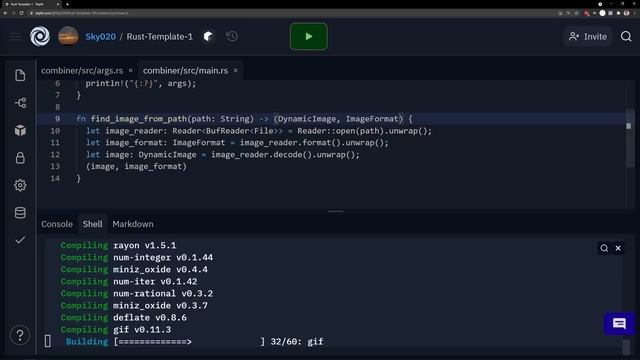This screenshot has width=640, height=360.
Task: Open the Packages cube sidebar icon
Action: click(20, 130)
